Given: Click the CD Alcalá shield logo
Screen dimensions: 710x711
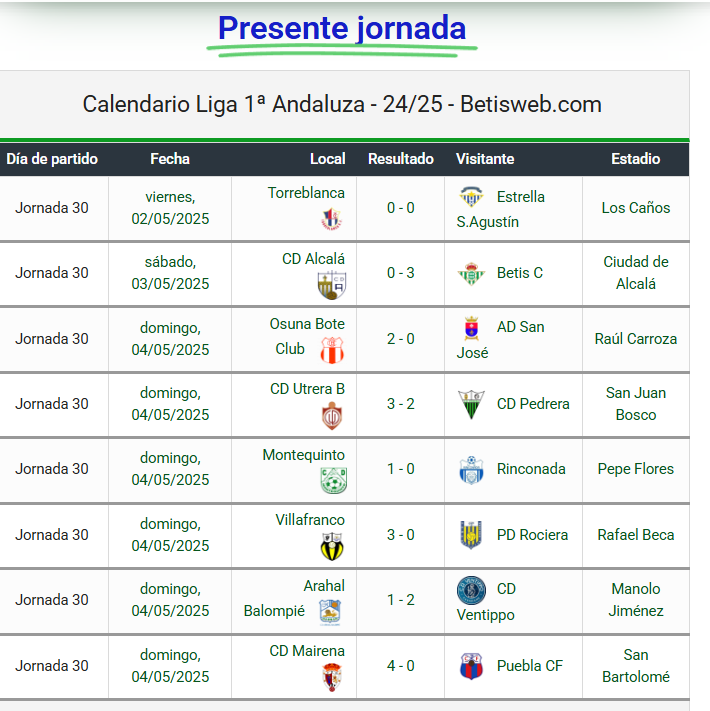Looking at the screenshot, I should [x=332, y=285].
